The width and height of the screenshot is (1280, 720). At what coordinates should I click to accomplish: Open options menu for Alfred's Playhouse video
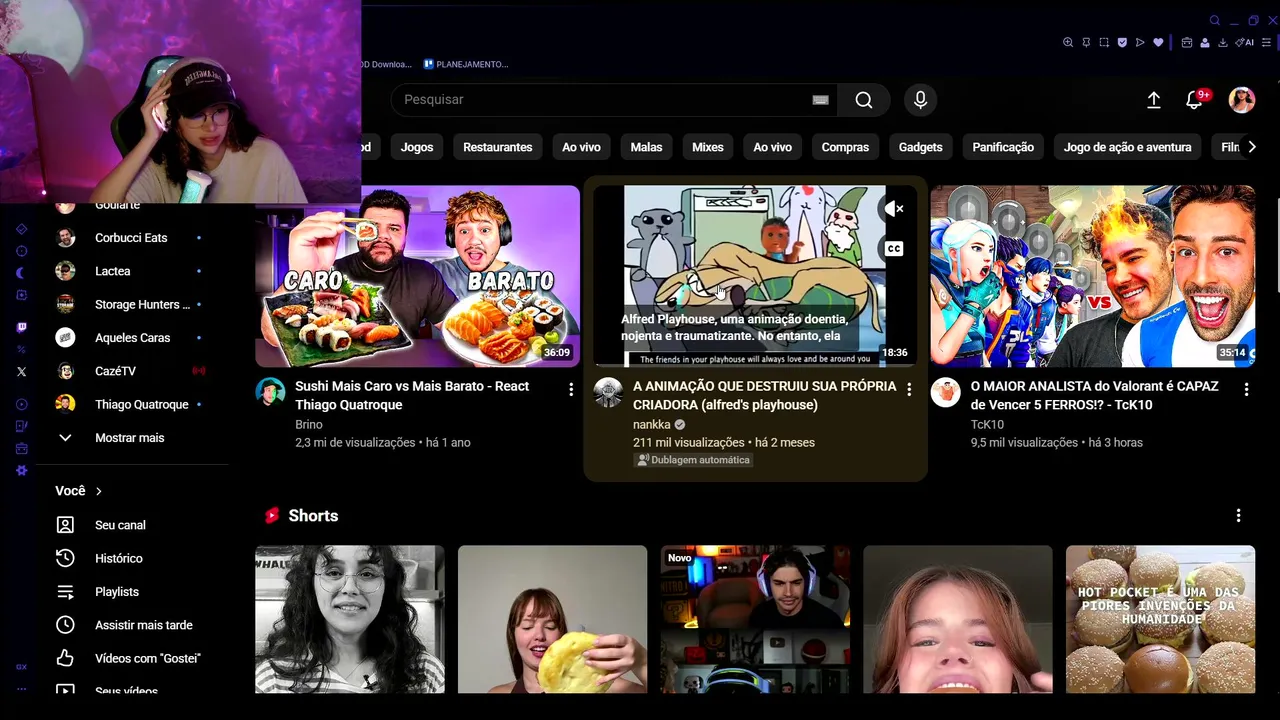[909, 389]
